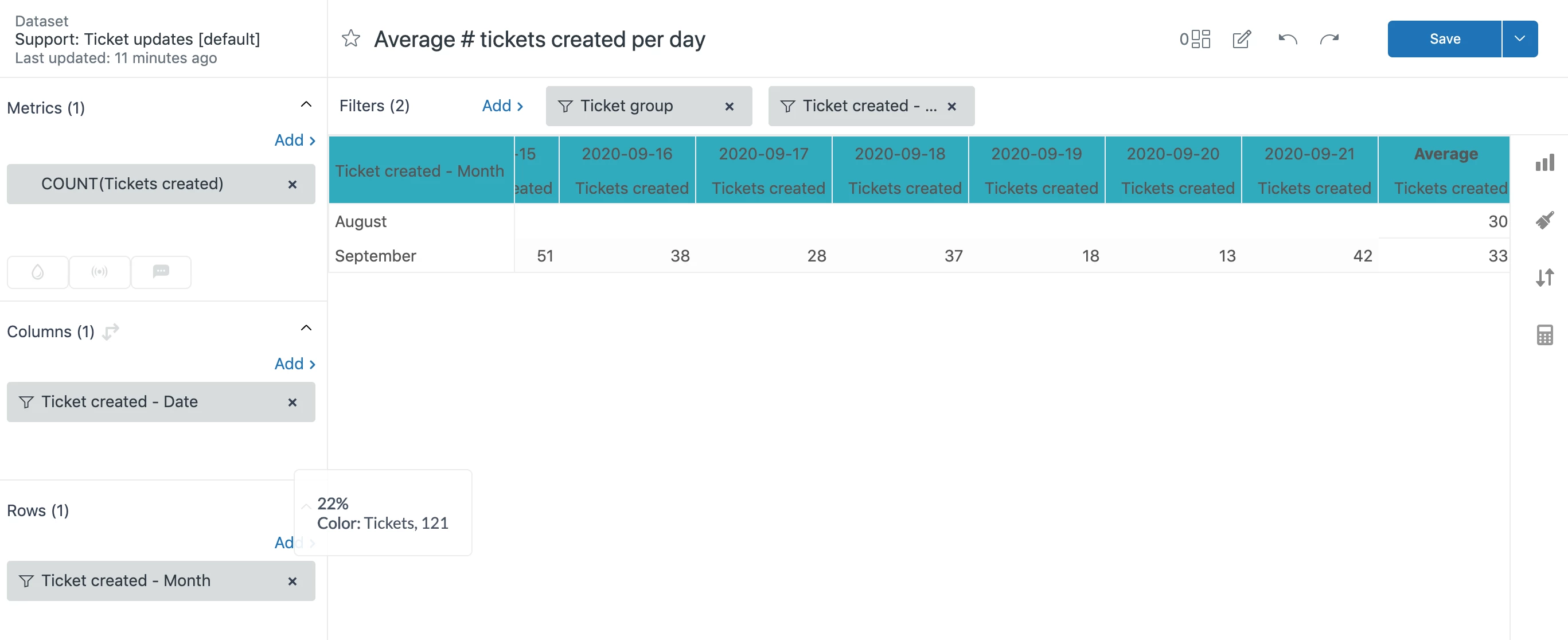Open the calculations calculator icon
Image resolution: width=1568 pixels, height=640 pixels.
click(x=1544, y=334)
